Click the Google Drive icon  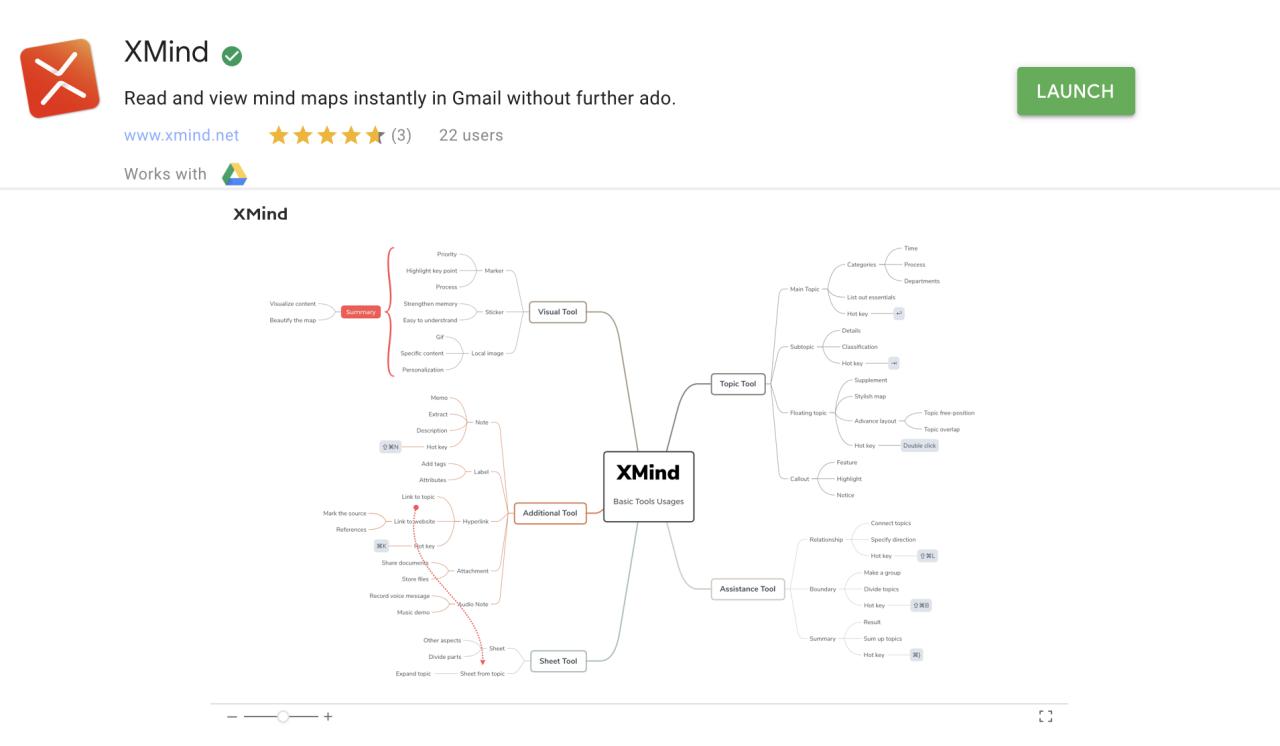(x=234, y=174)
